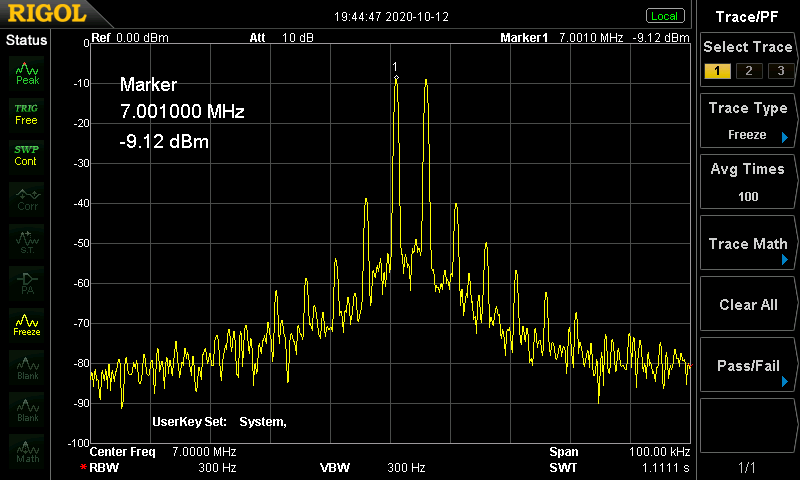Image resolution: width=800 pixels, height=480 pixels.
Task: Click the Trace/PF menu title
Action: 748,16
